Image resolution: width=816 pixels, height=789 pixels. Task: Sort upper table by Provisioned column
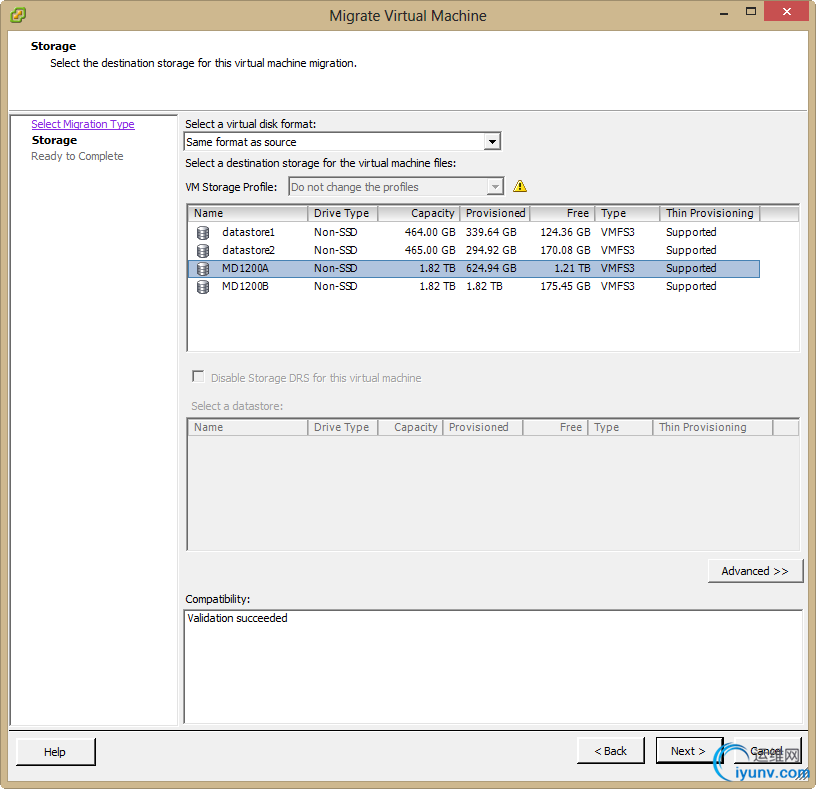pos(495,213)
